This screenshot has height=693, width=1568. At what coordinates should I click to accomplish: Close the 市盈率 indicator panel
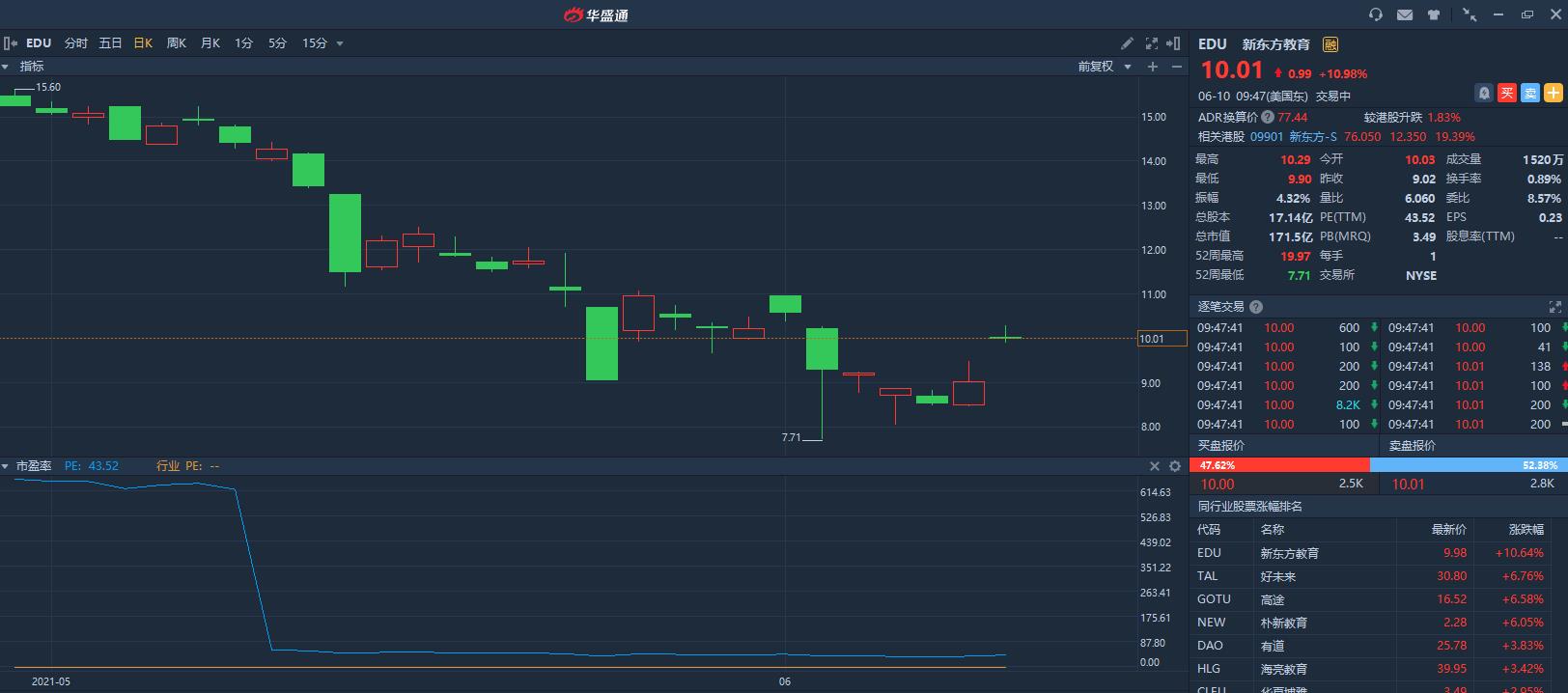(x=1154, y=466)
